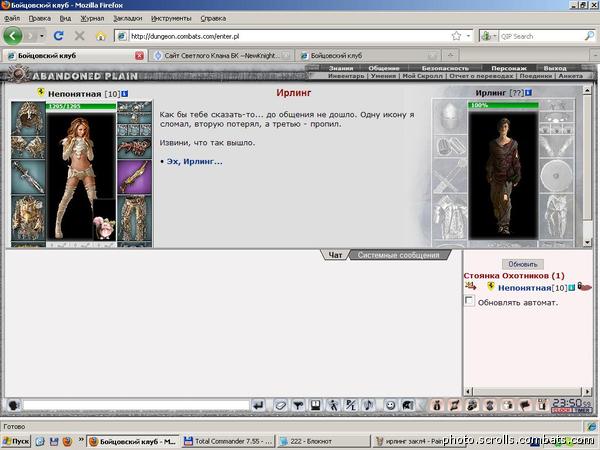Open the URL bar history dropdown
Image resolution: width=600 pixels, height=450 pixels.
pyautogui.click(x=468, y=36)
